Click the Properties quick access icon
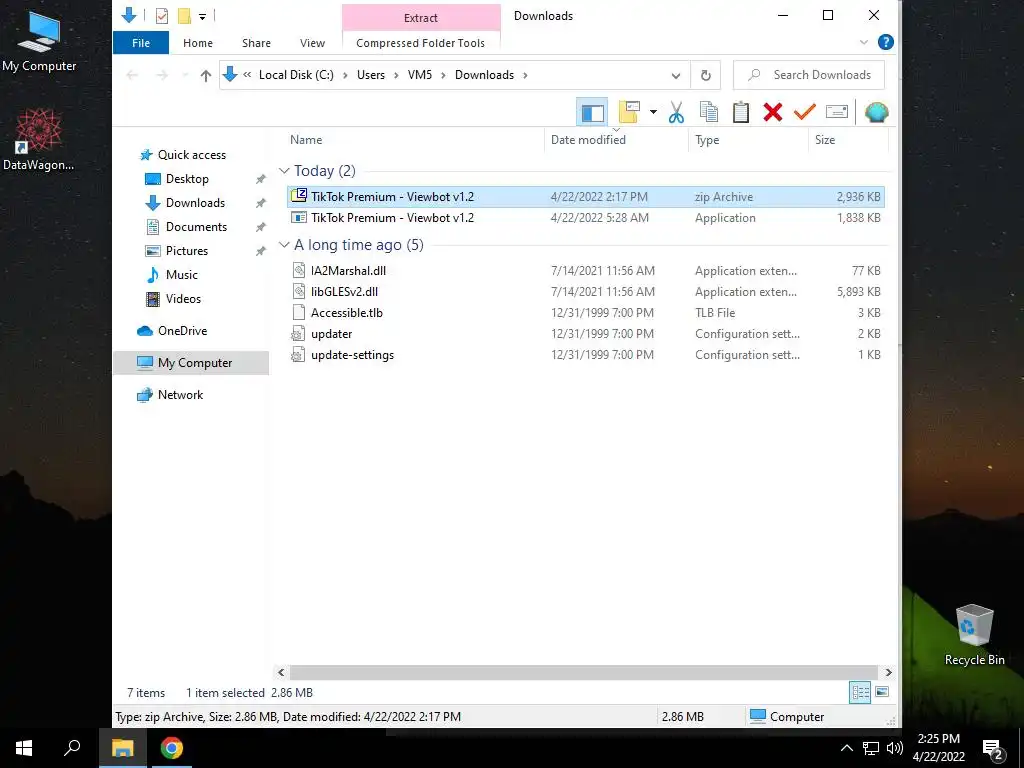The width and height of the screenshot is (1024, 768). (162, 16)
